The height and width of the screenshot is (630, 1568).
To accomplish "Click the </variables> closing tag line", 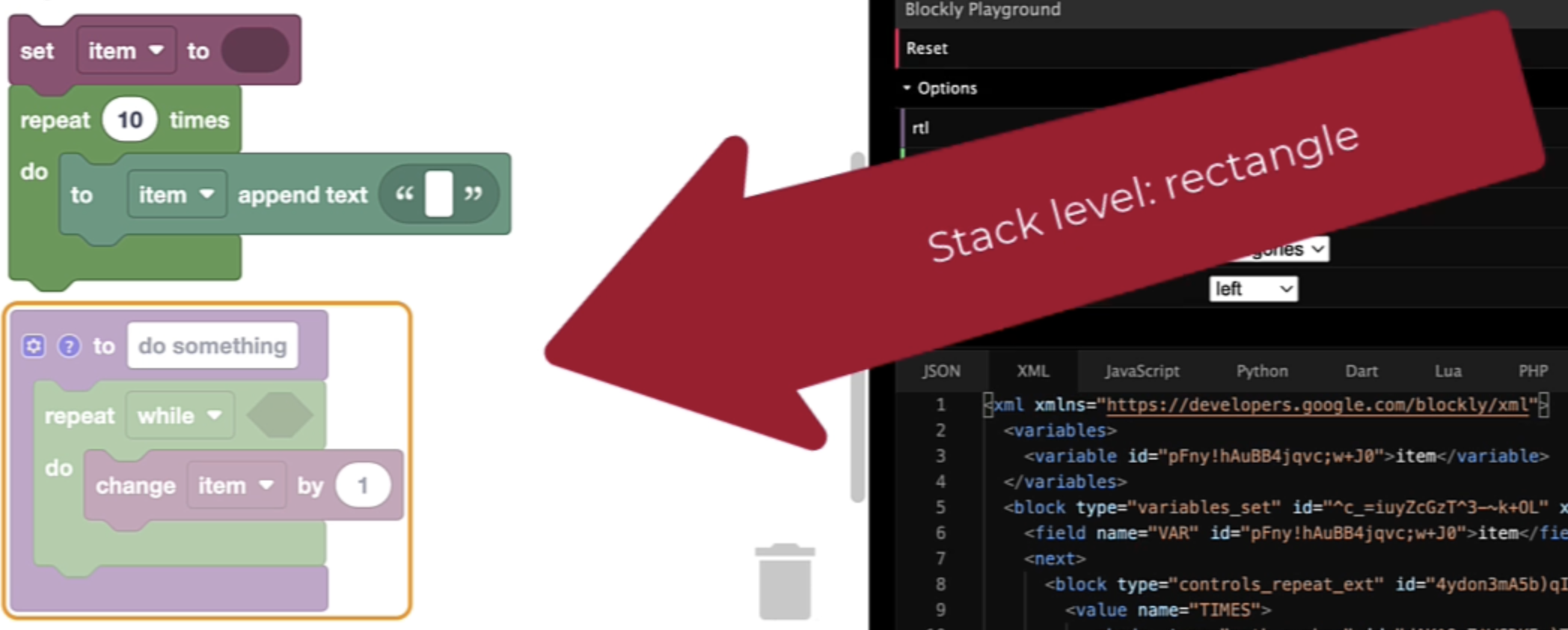I will click(x=1065, y=482).
